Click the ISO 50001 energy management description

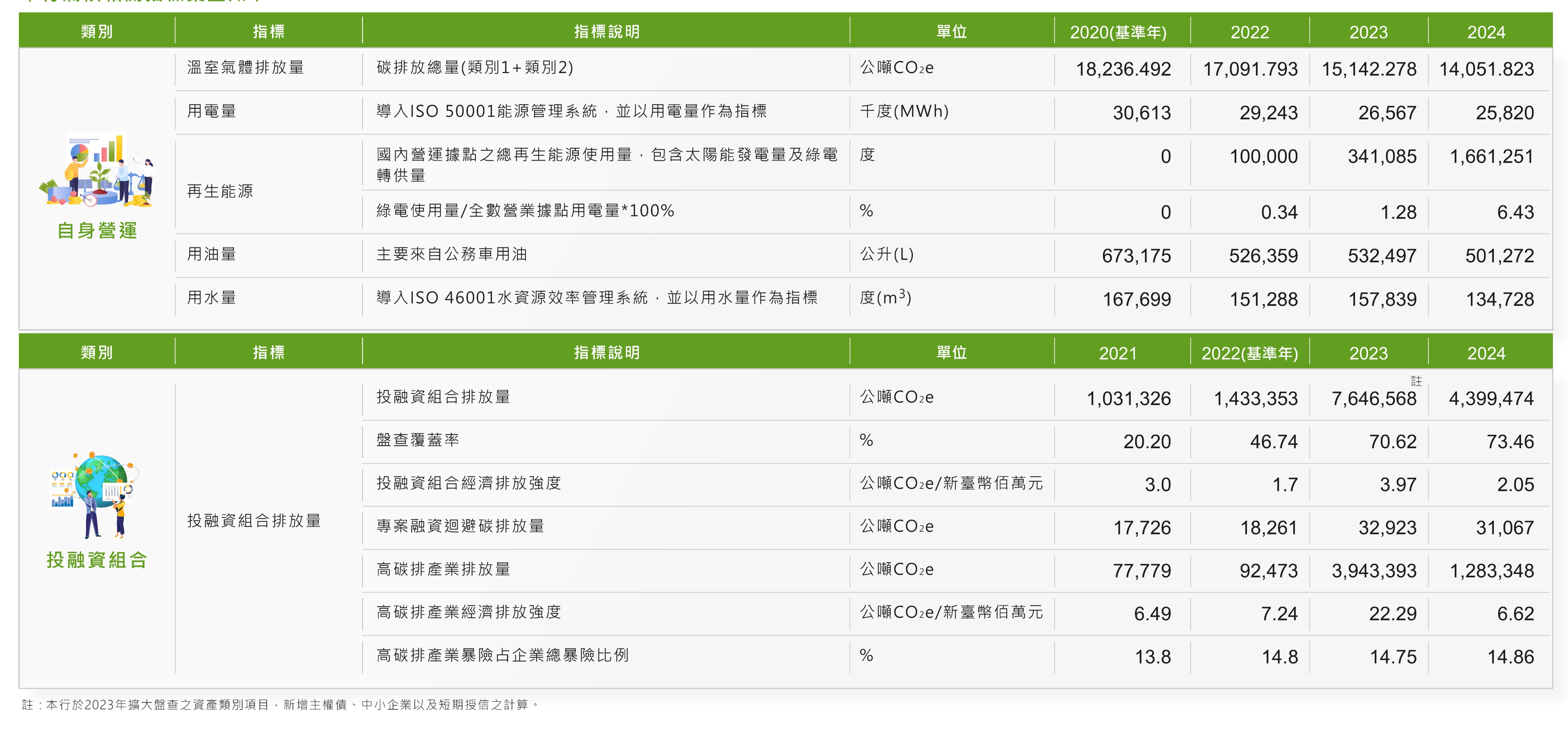click(572, 111)
